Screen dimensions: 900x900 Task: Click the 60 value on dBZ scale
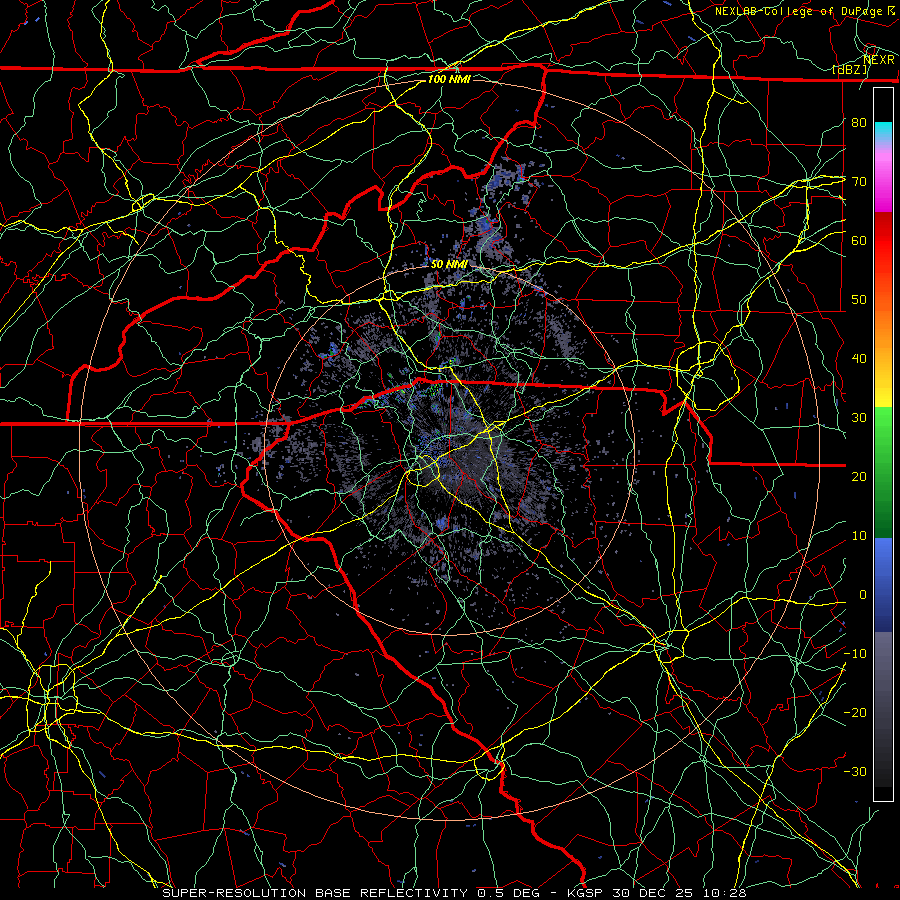coord(859,240)
